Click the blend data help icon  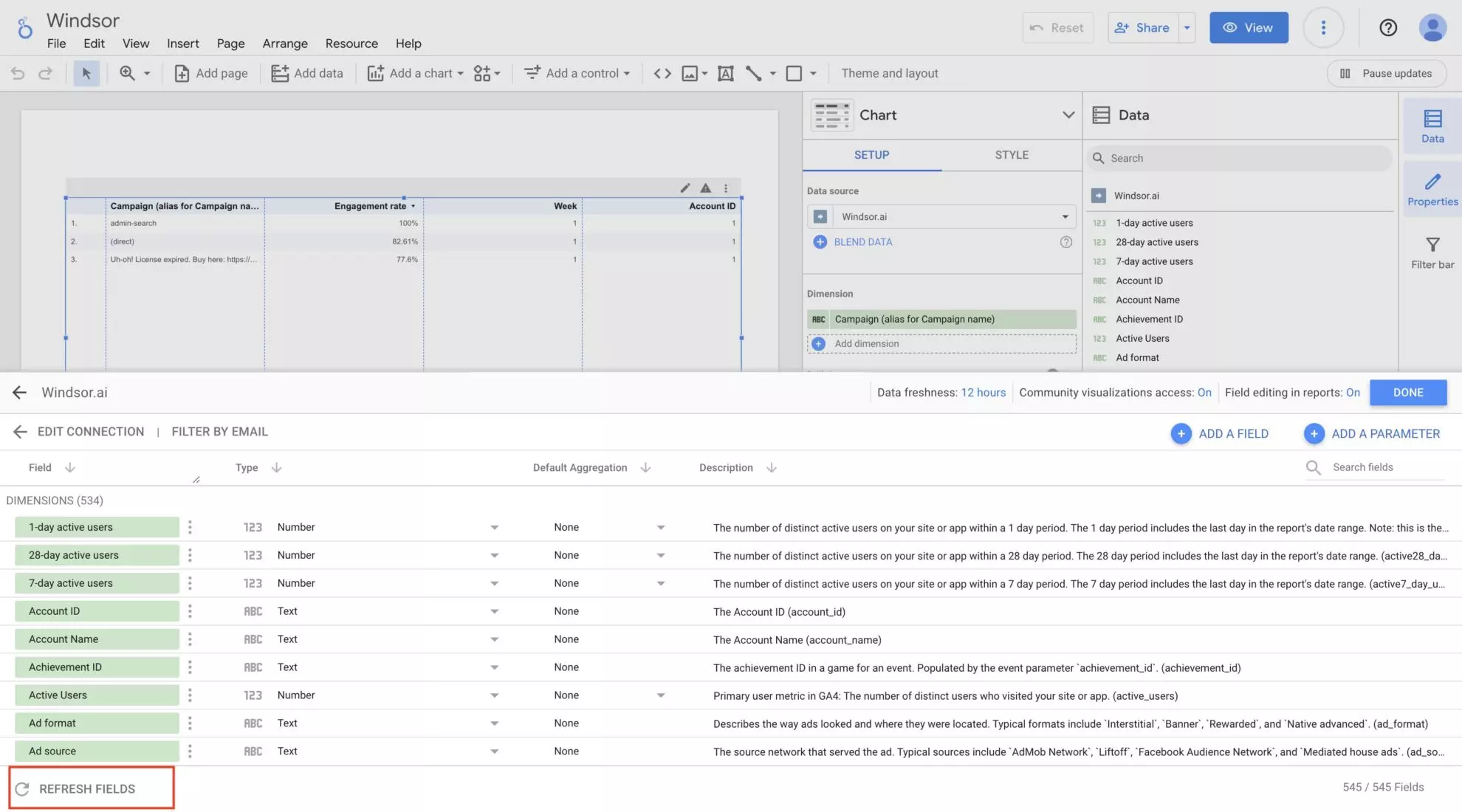pyautogui.click(x=1065, y=242)
